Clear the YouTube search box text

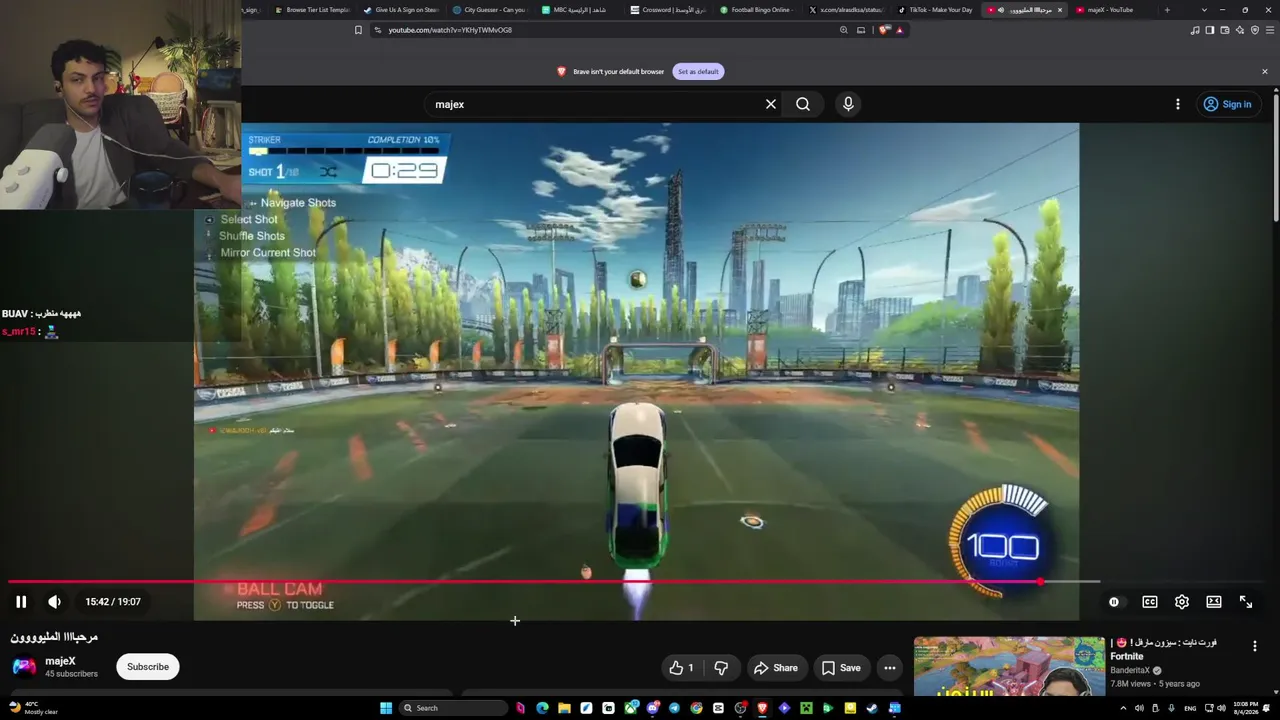point(771,104)
